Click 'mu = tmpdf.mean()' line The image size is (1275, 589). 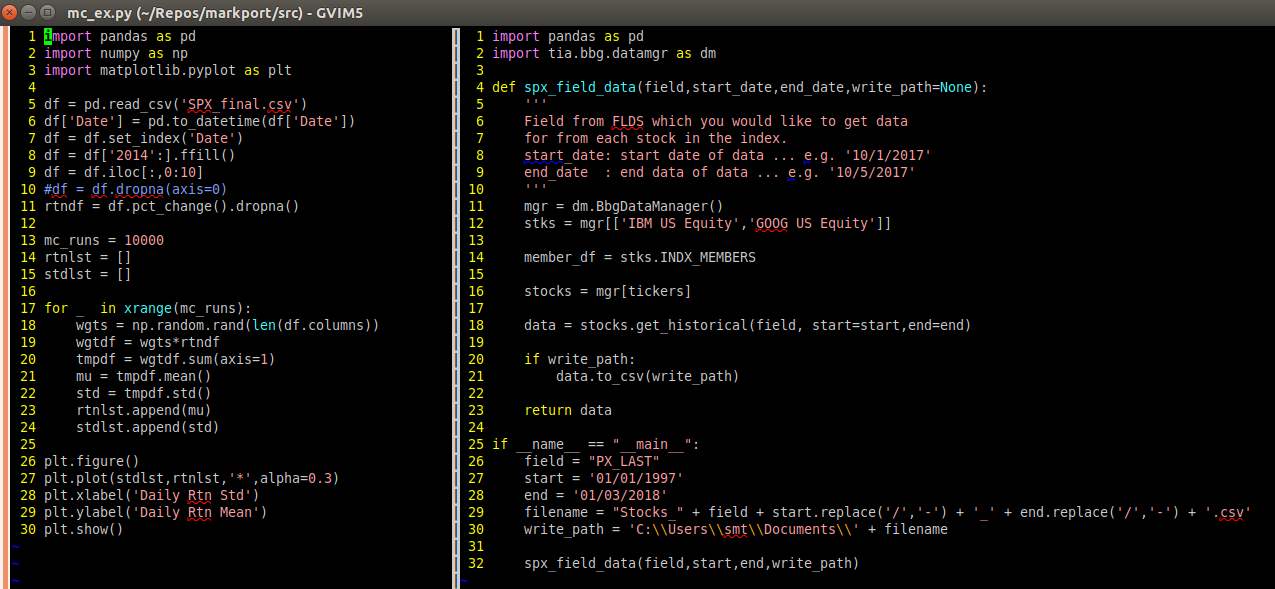tap(144, 376)
